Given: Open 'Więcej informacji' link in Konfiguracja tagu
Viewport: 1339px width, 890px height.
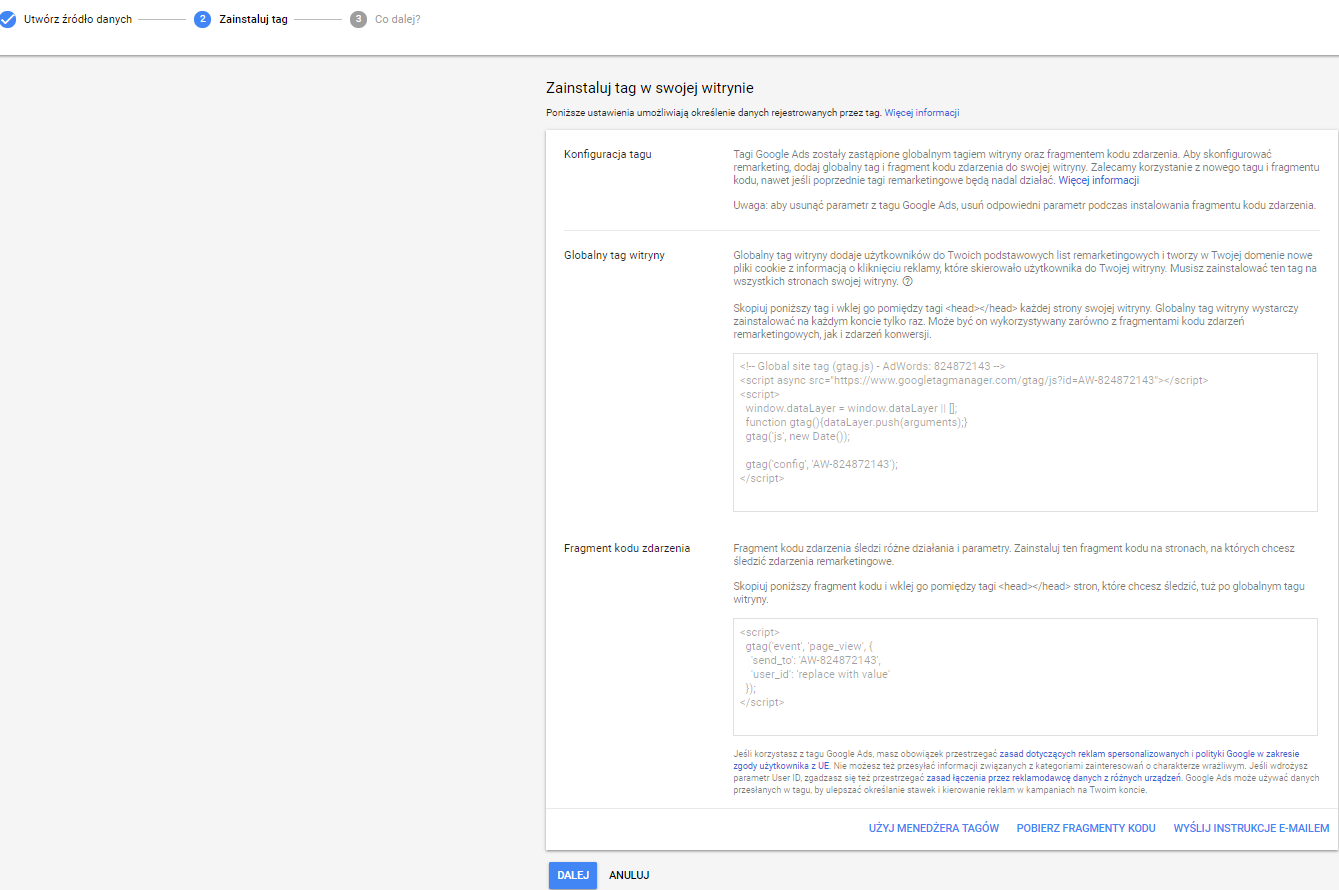Looking at the screenshot, I should point(1098,181).
